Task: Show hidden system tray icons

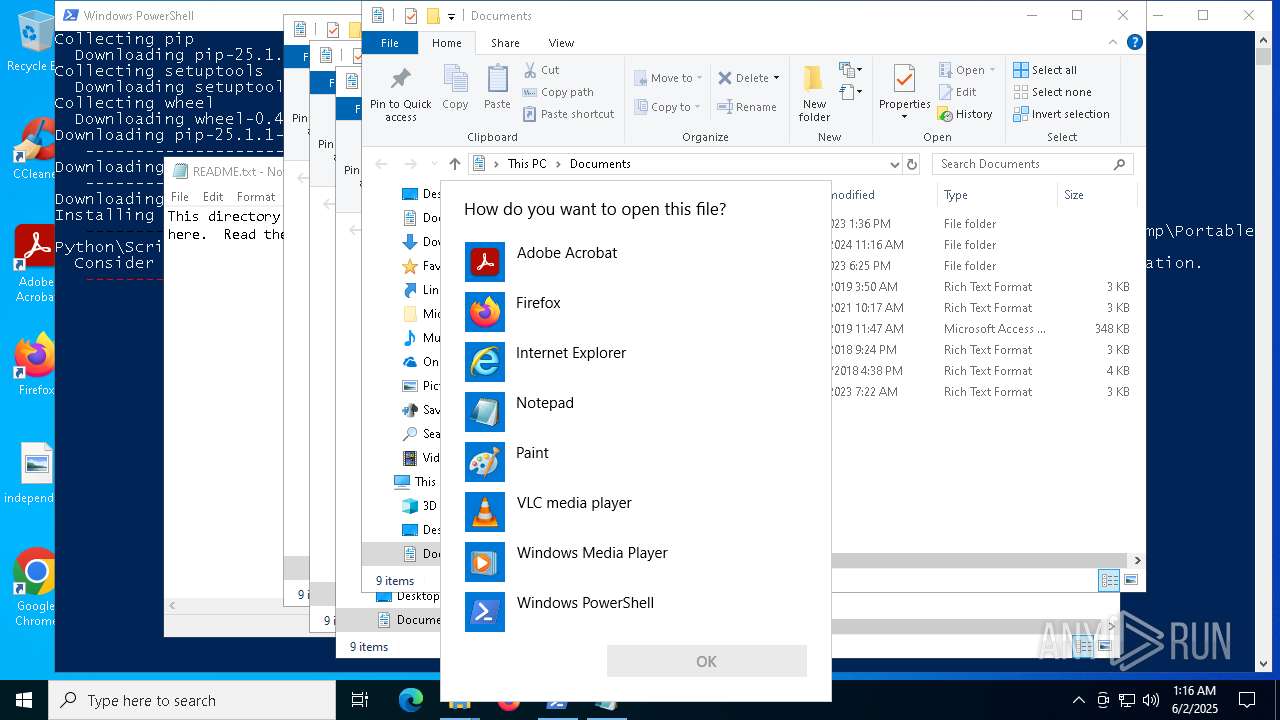Action: [x=1078, y=700]
